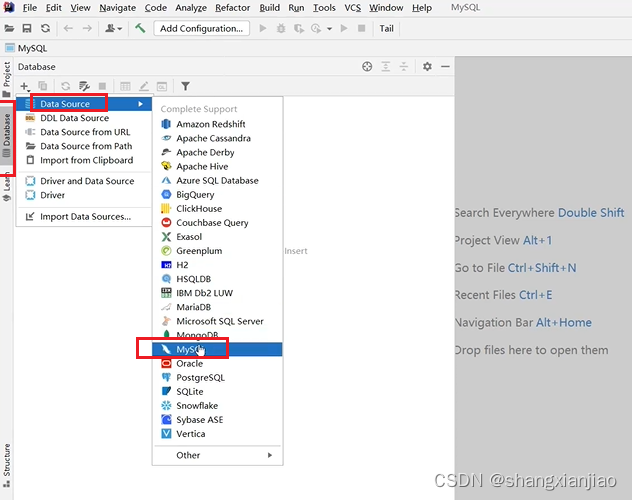The height and width of the screenshot is (500, 632).
Task: Click the Tail button in the toolbar
Action: tap(386, 28)
